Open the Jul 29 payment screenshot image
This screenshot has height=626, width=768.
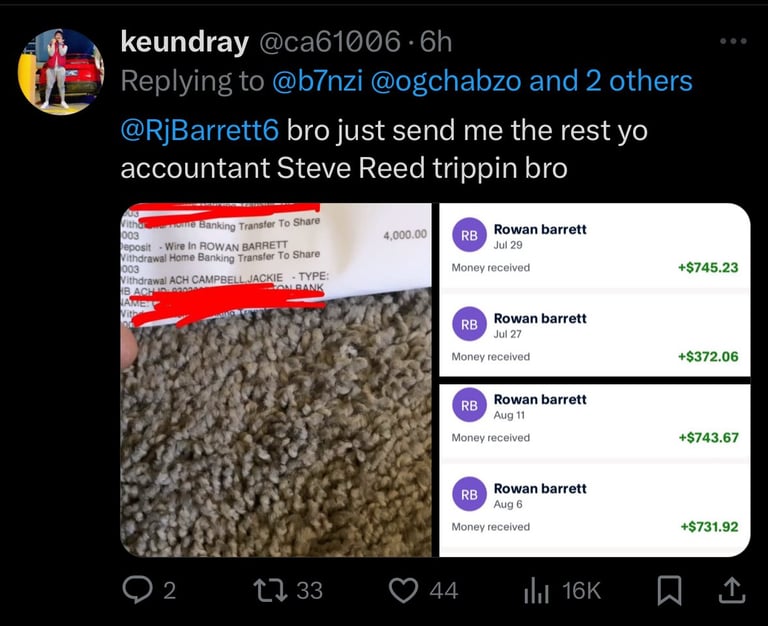click(x=595, y=289)
